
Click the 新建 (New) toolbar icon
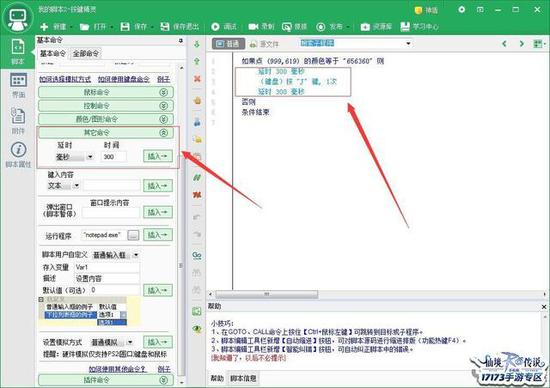(44, 27)
